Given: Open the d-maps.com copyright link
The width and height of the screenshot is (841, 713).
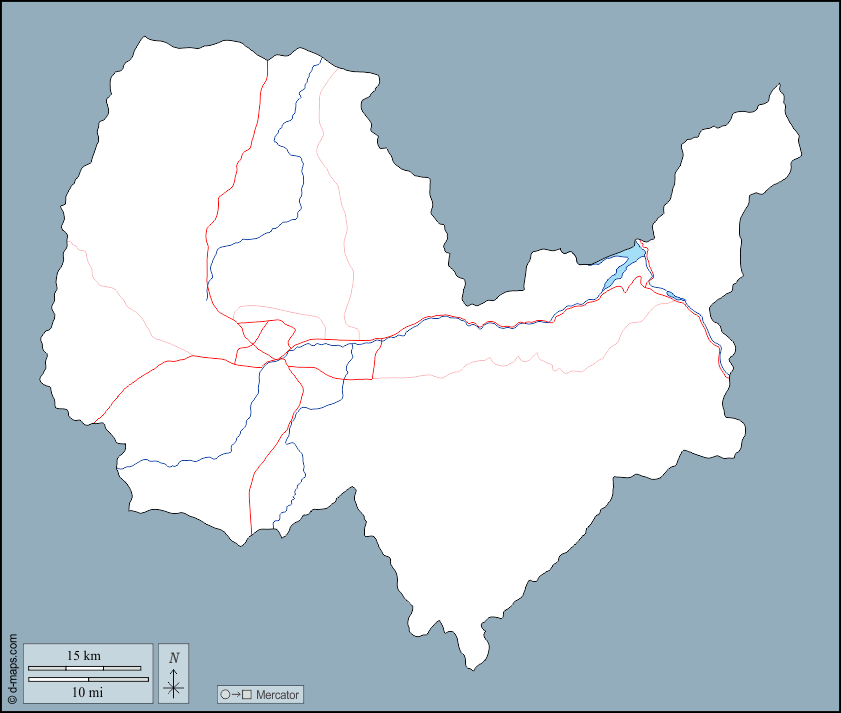Looking at the screenshot, I should 12,667.
